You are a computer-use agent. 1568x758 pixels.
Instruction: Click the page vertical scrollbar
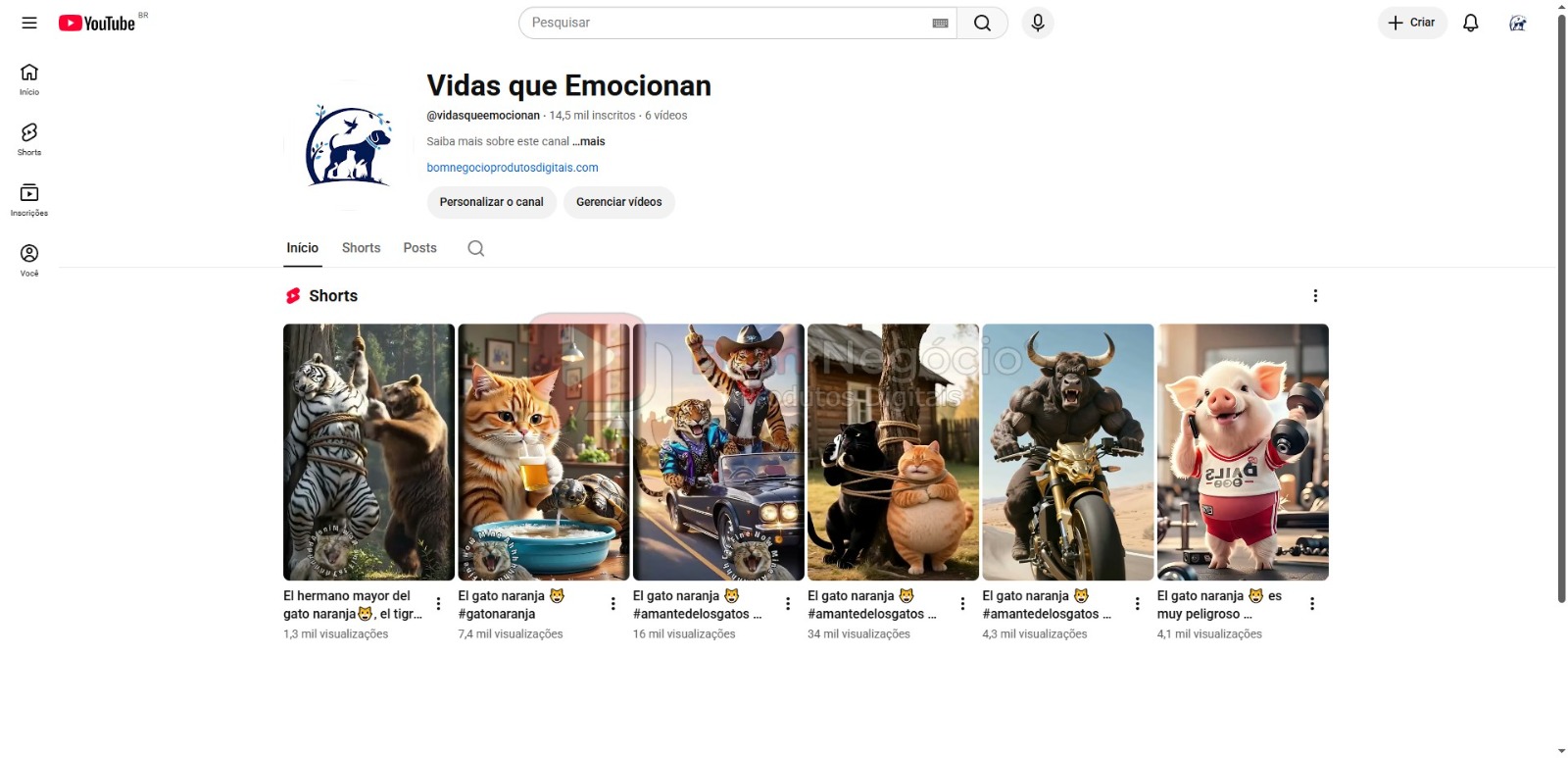pyautogui.click(x=1561, y=294)
